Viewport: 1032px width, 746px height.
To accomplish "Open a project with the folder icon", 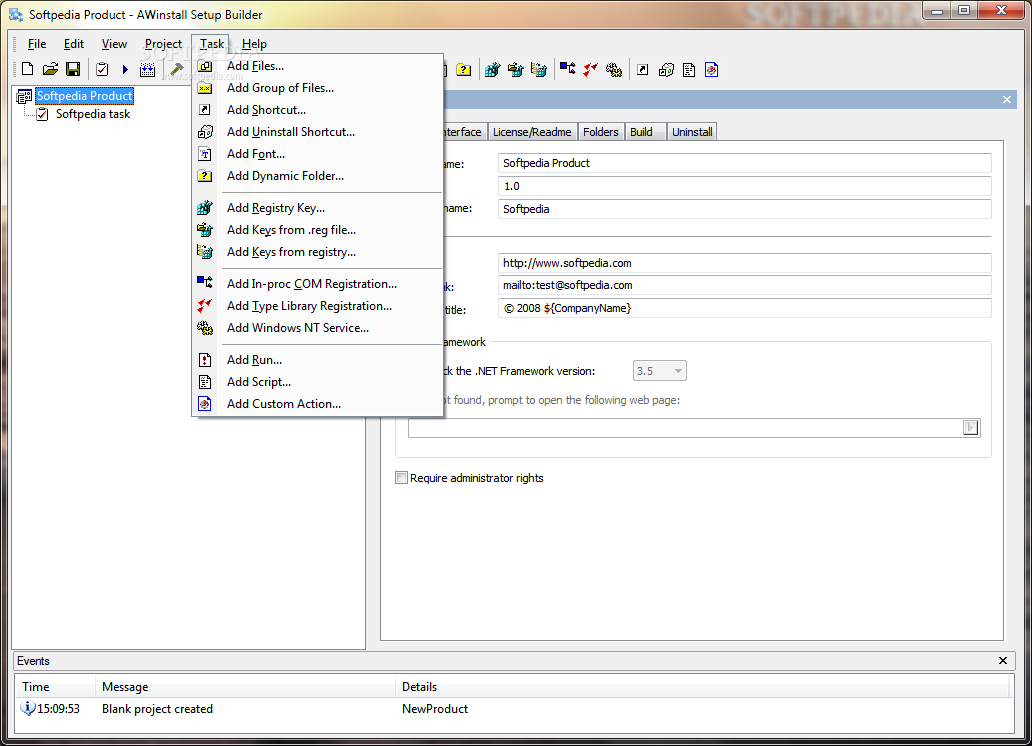I will tap(51, 69).
